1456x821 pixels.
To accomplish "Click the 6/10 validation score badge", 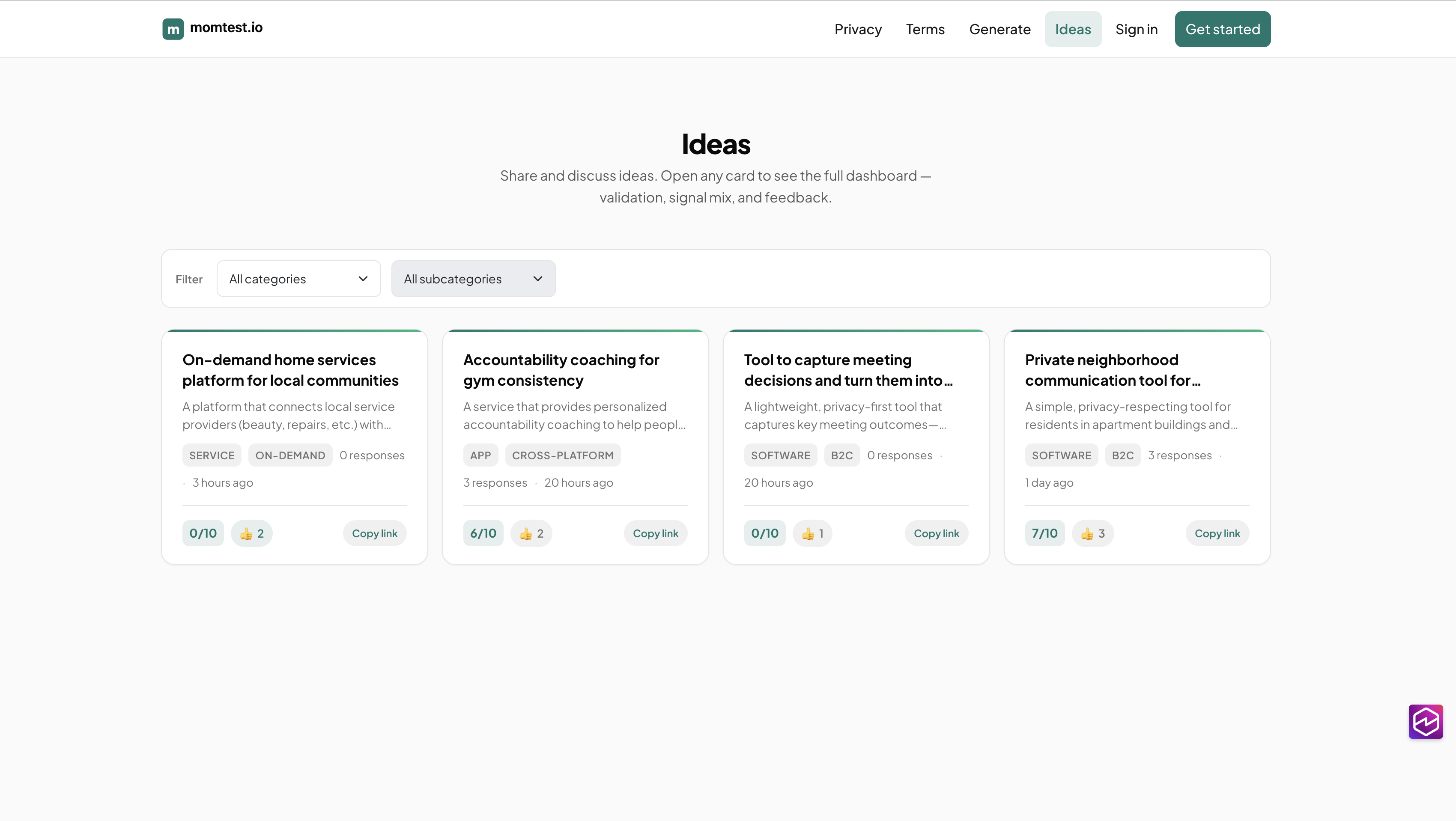I will click(482, 533).
